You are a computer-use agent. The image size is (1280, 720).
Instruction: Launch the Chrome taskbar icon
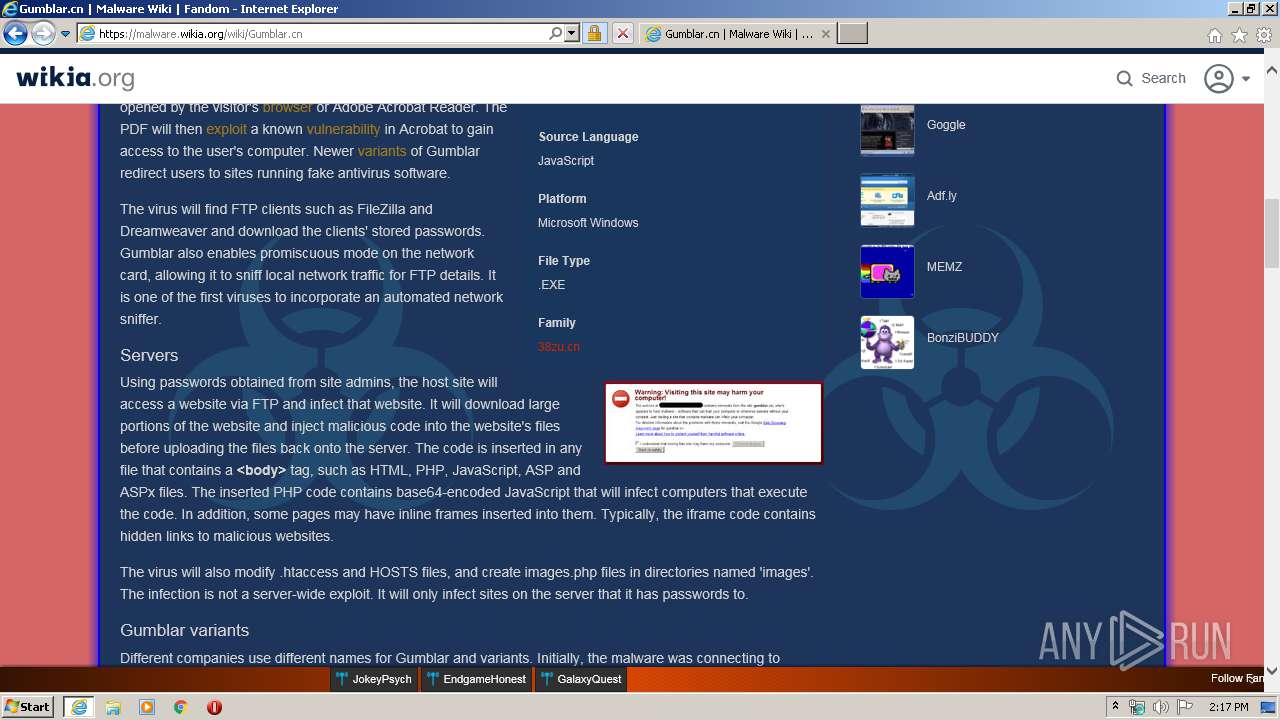coord(180,707)
